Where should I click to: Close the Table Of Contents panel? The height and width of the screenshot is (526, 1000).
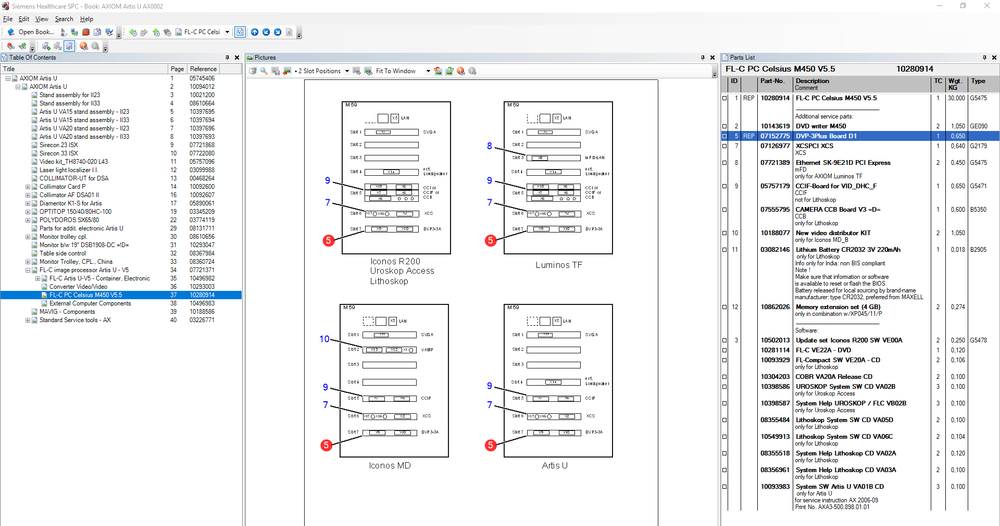(x=237, y=58)
